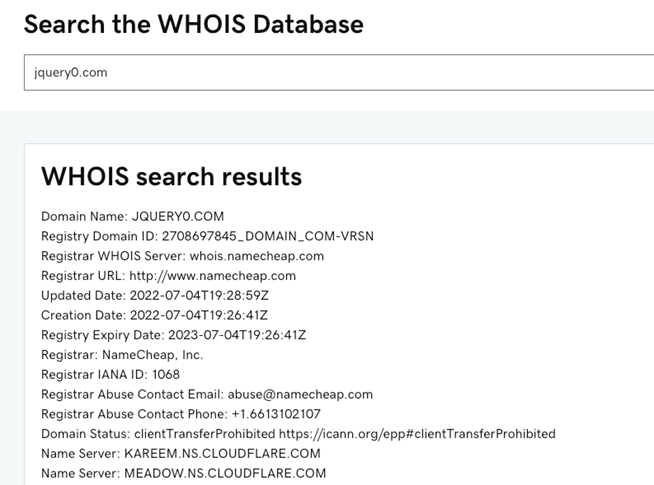Click the Creation Date 2022-07-04T19:26:41Z value
The height and width of the screenshot is (485, 654).
tap(199, 315)
